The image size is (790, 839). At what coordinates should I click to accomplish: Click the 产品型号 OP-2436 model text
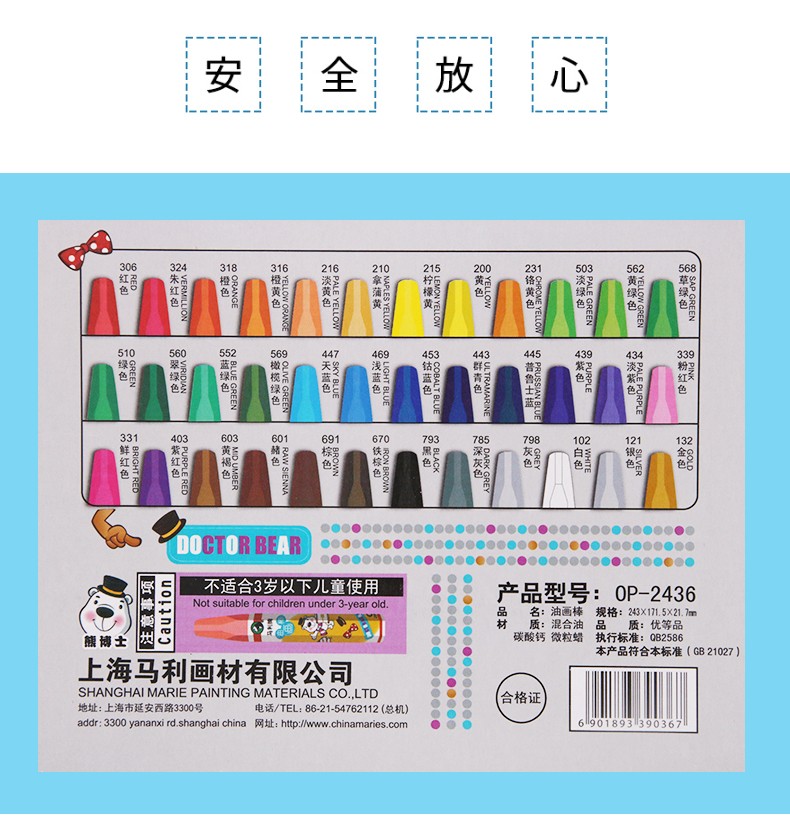[596, 593]
